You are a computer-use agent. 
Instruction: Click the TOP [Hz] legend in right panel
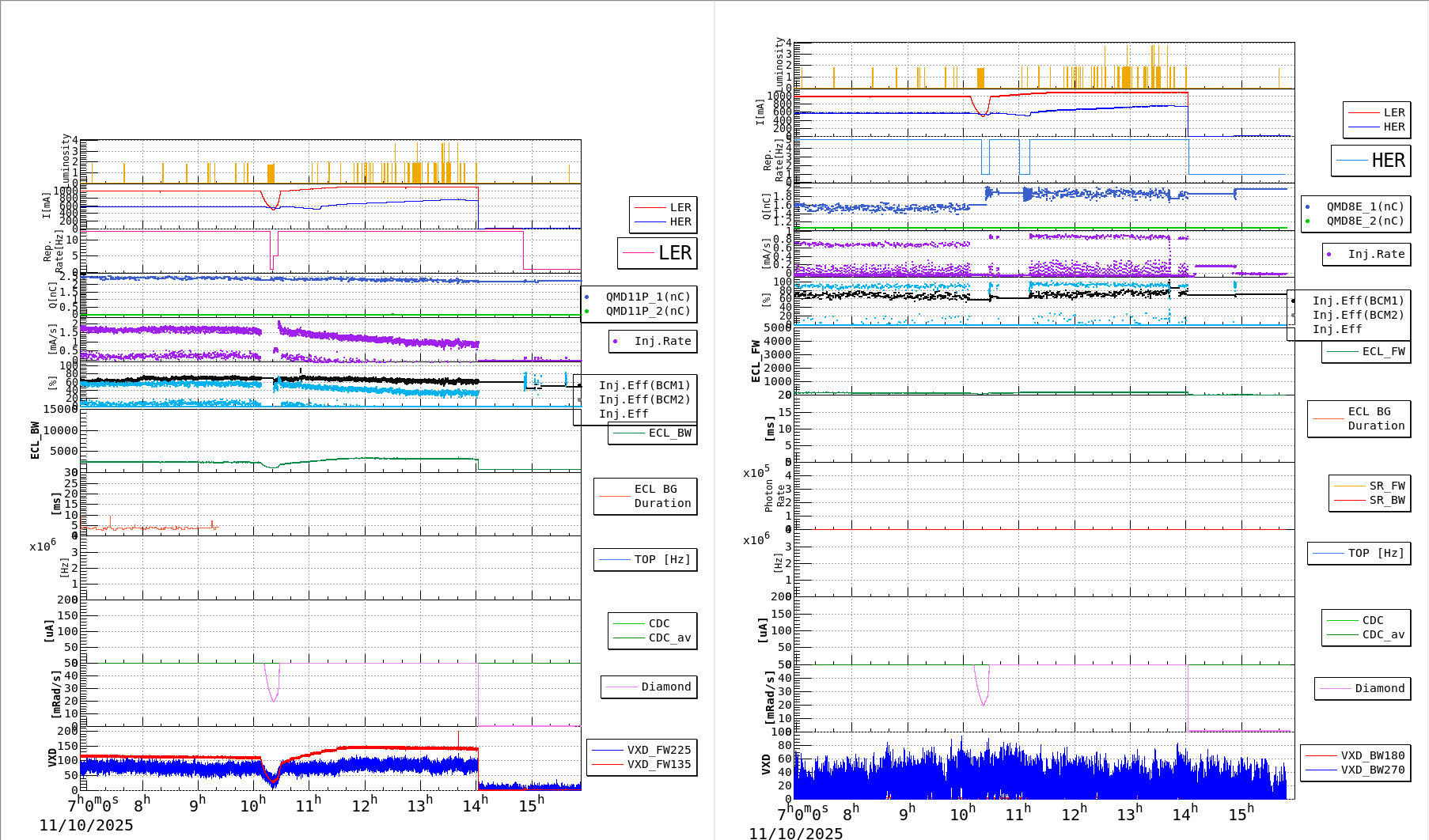coord(1359,553)
